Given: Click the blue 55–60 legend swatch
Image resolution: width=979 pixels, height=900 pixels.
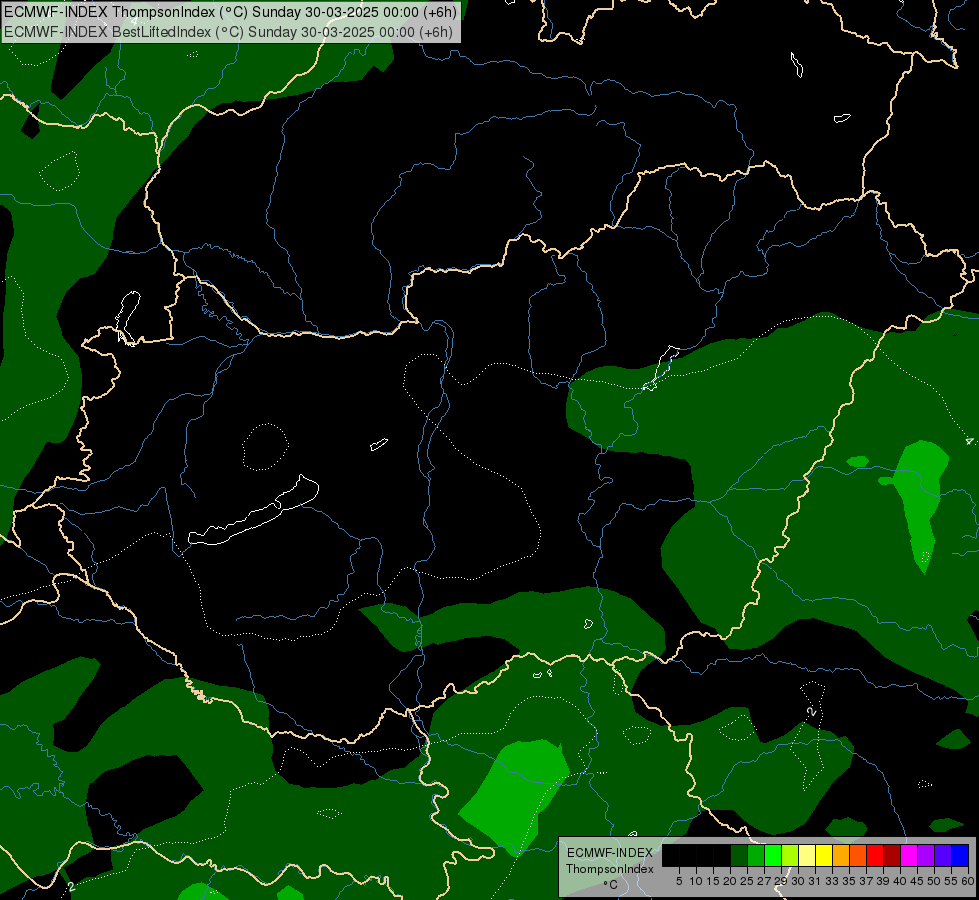Looking at the screenshot, I should pos(960,855).
